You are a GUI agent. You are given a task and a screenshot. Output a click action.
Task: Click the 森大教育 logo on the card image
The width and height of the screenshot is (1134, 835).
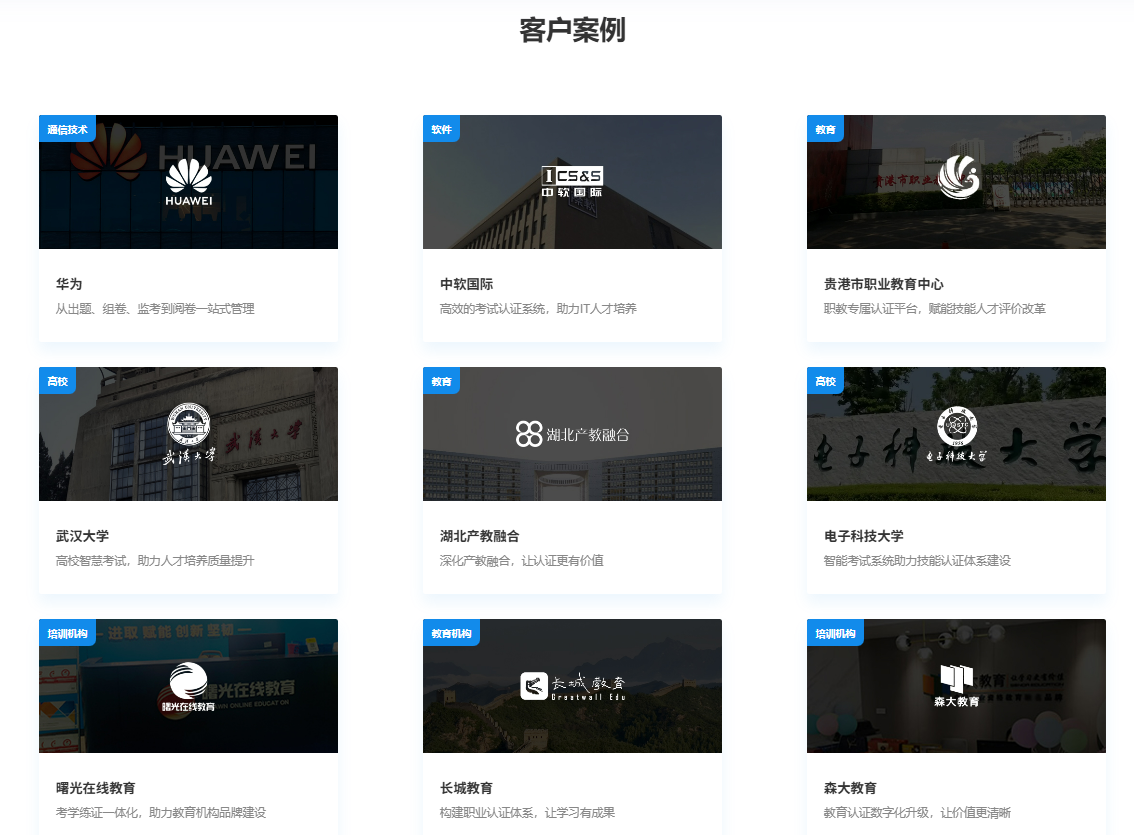click(956, 685)
